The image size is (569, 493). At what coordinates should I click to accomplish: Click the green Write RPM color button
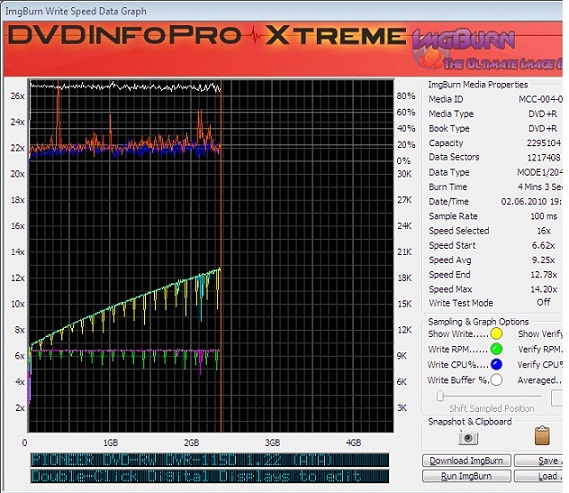coord(496,349)
